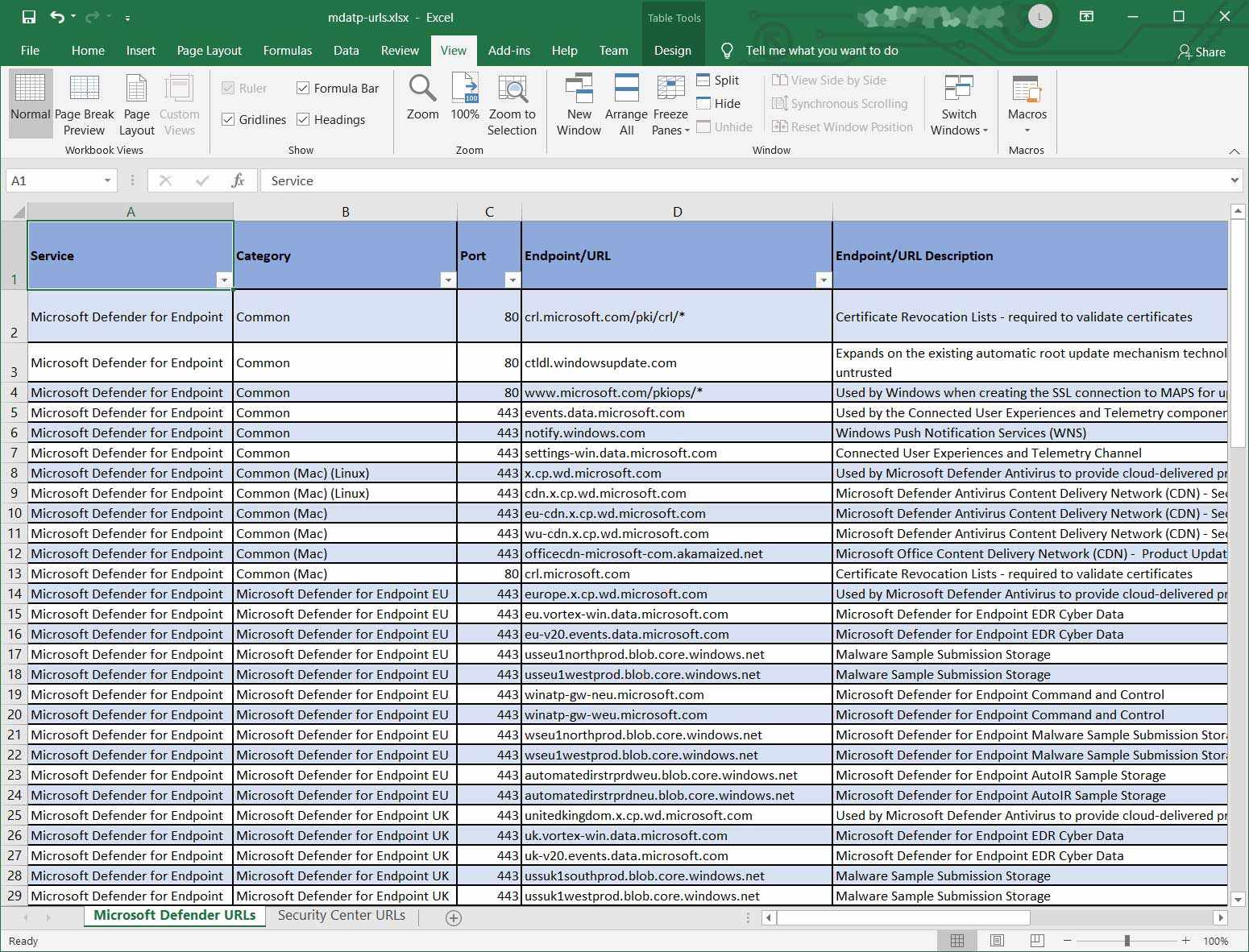Switch to the Home tab
The image size is (1249, 952).
(88, 51)
